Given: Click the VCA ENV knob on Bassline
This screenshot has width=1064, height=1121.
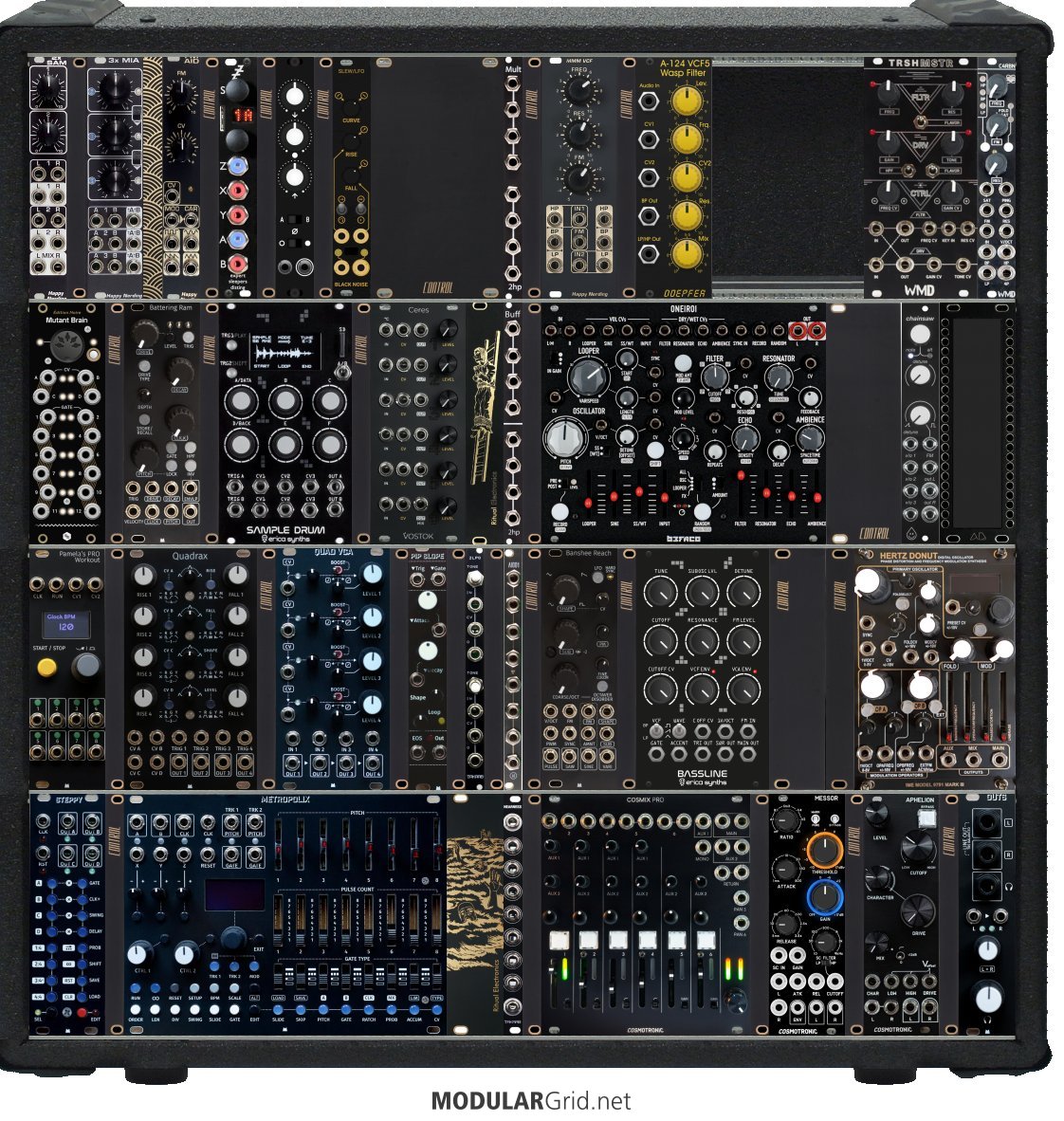Looking at the screenshot, I should point(744,689).
